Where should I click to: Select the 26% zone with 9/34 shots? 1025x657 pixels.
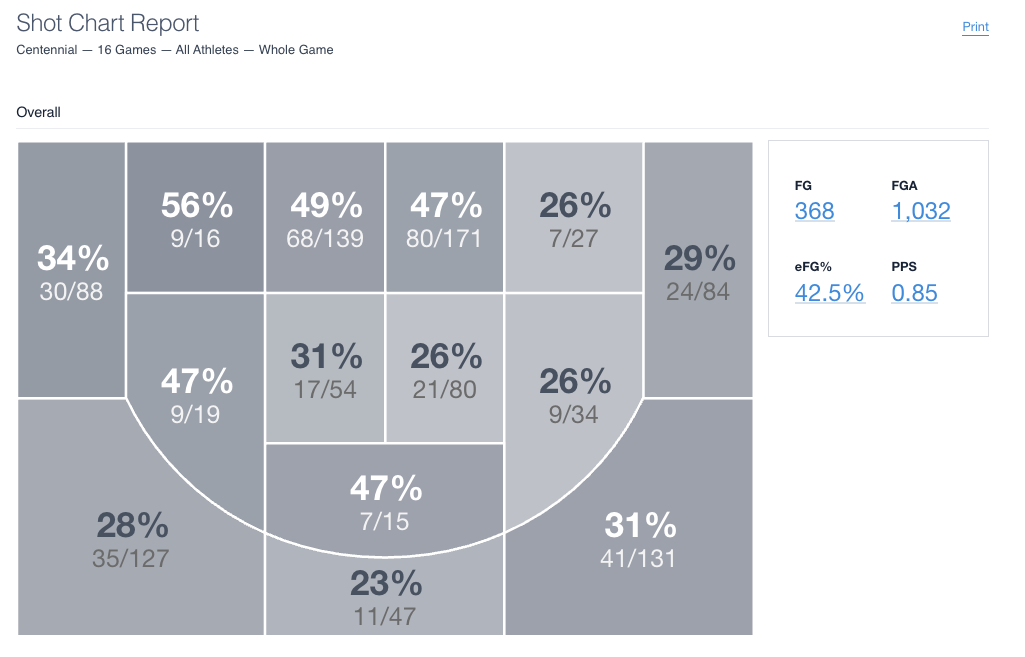[x=574, y=393]
